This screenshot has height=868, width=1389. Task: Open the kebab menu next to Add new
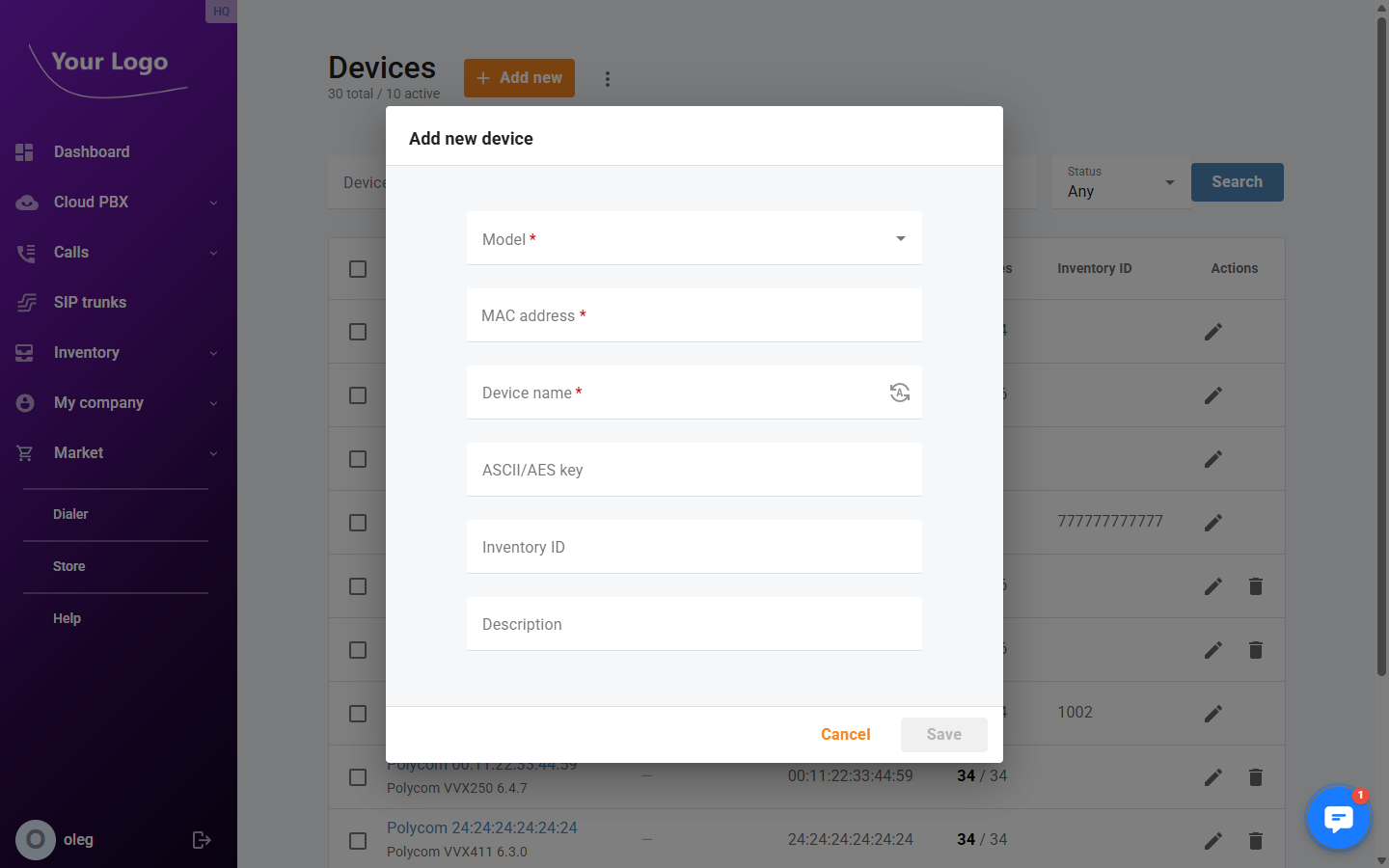point(608,78)
